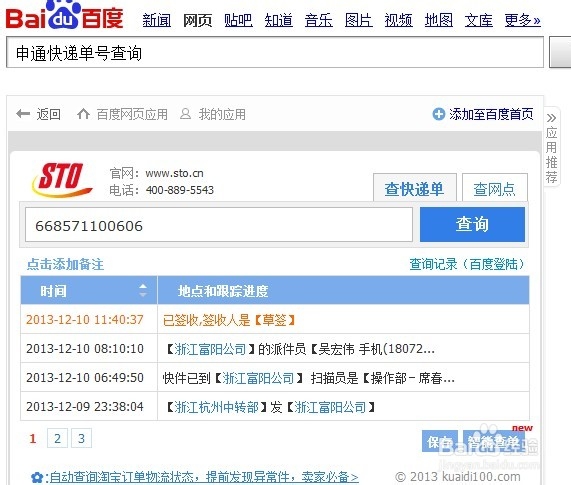Switch to the 查网点 tab
Viewport: 571px width, 485px height.
495,189
